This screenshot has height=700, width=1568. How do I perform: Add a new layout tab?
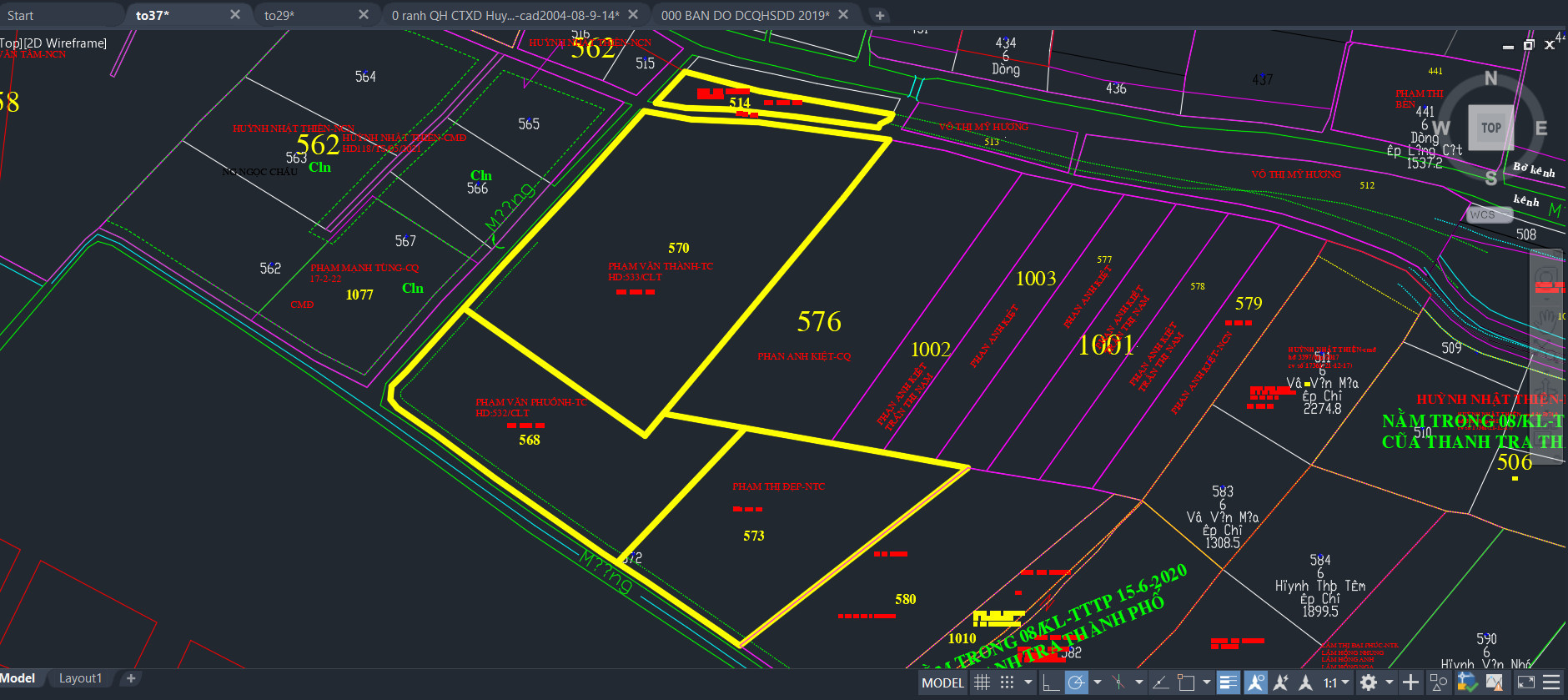[131, 678]
